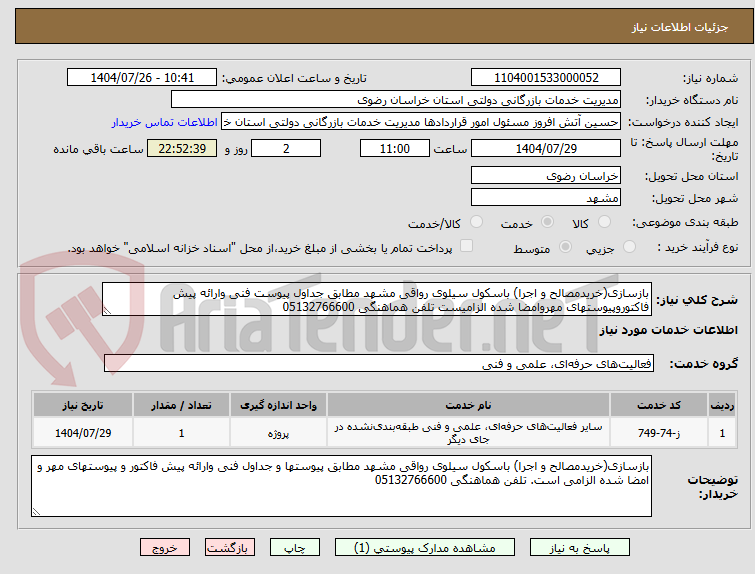Image resolution: width=755 pixels, height=574 pixels.
Task: Click the شهر محل تحویل field مشهد
Action: point(546,197)
